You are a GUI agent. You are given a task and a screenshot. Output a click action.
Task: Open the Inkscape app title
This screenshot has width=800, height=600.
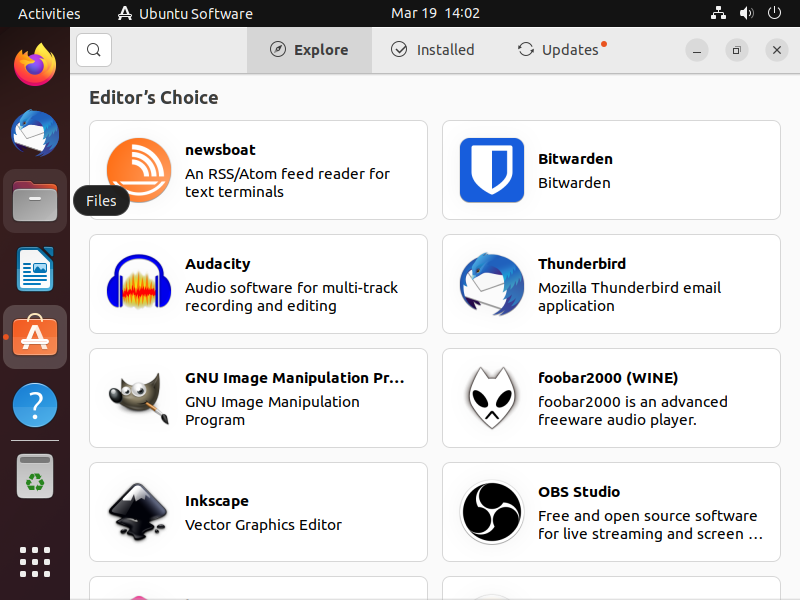(x=217, y=501)
